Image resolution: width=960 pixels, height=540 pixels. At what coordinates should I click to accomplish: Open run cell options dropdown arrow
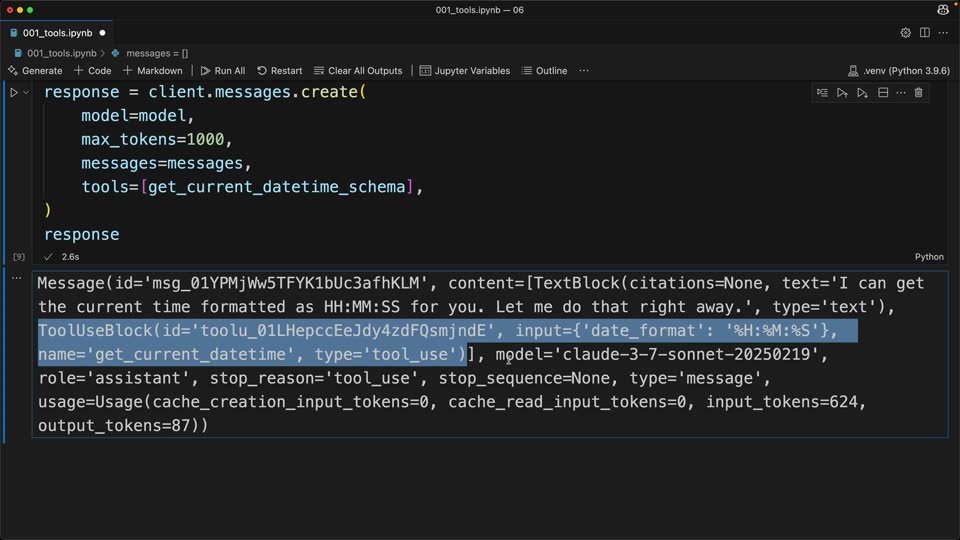point(26,92)
